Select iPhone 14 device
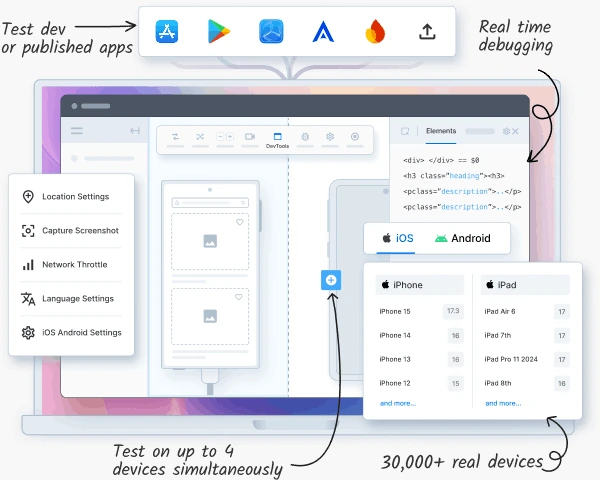Viewport: 600px width, 480px height. click(x=421, y=336)
